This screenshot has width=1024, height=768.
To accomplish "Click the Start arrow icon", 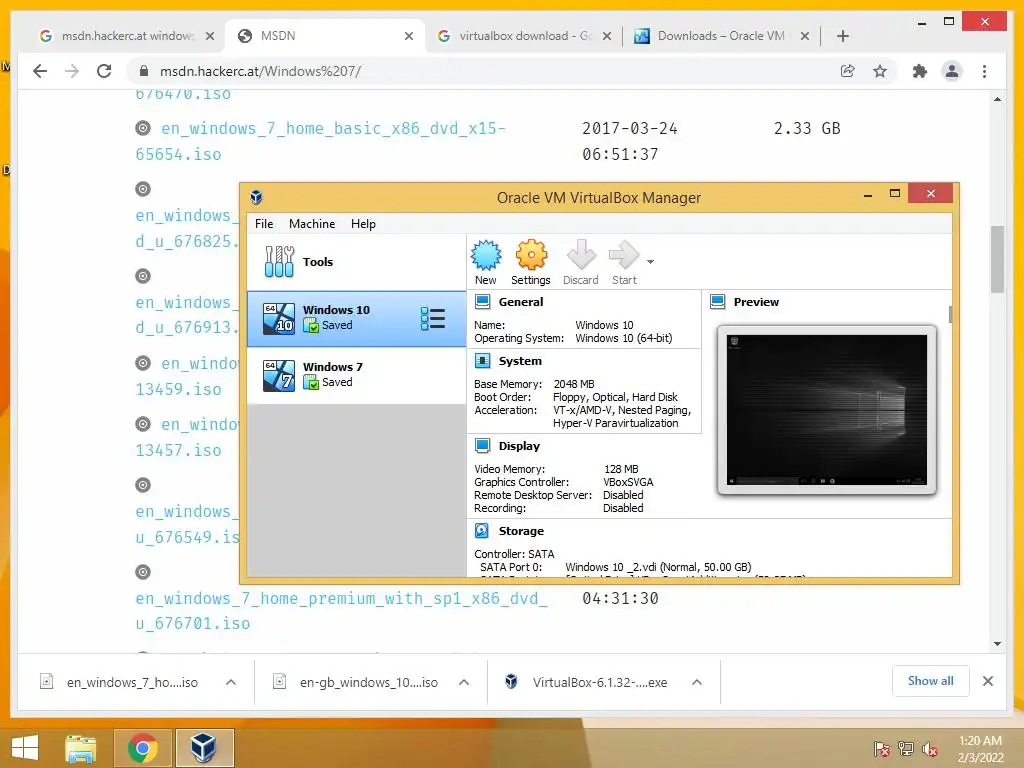I will pos(624,255).
